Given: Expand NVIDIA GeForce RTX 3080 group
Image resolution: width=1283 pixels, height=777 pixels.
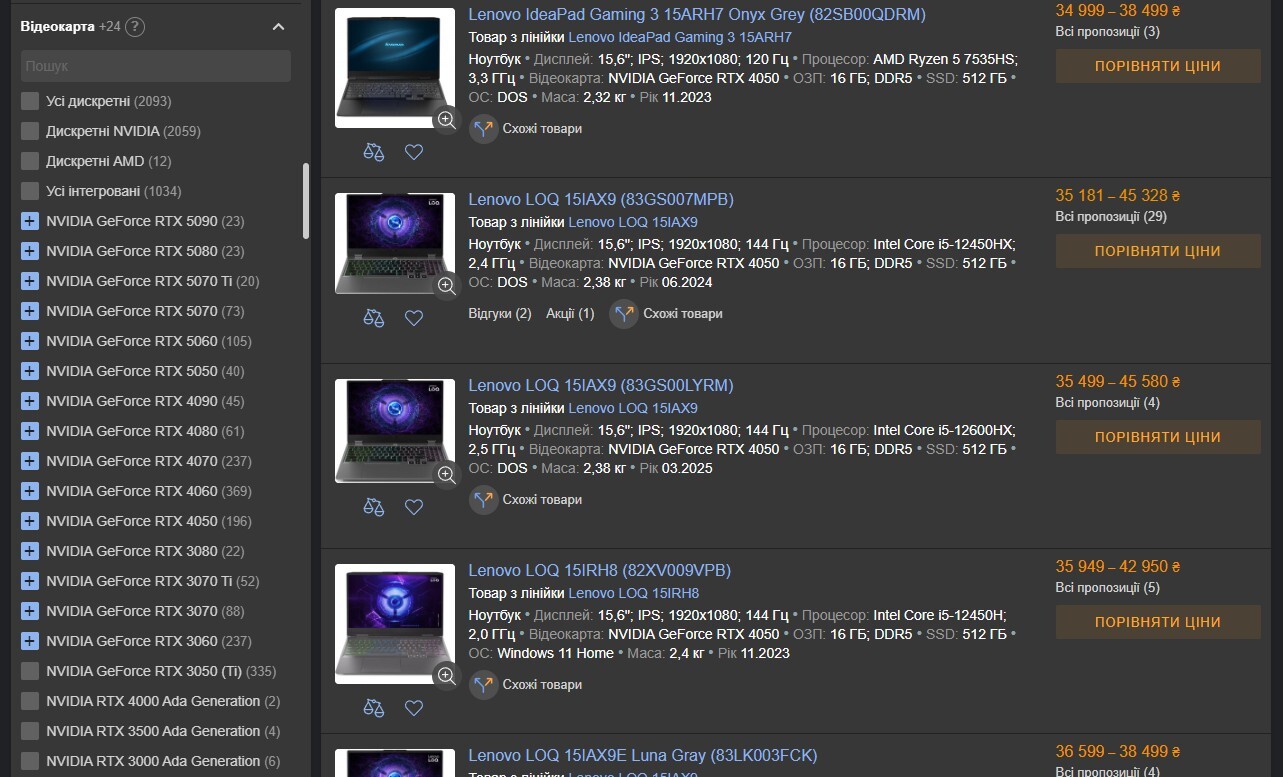Looking at the screenshot, I should tap(30, 551).
